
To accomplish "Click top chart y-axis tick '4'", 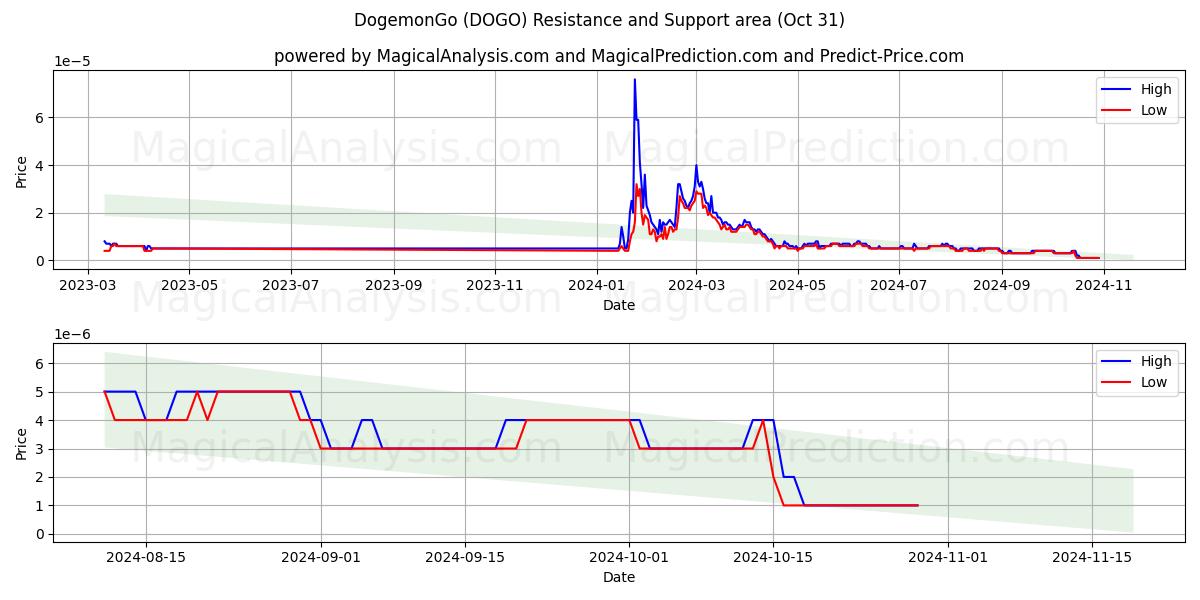I will (41, 165).
